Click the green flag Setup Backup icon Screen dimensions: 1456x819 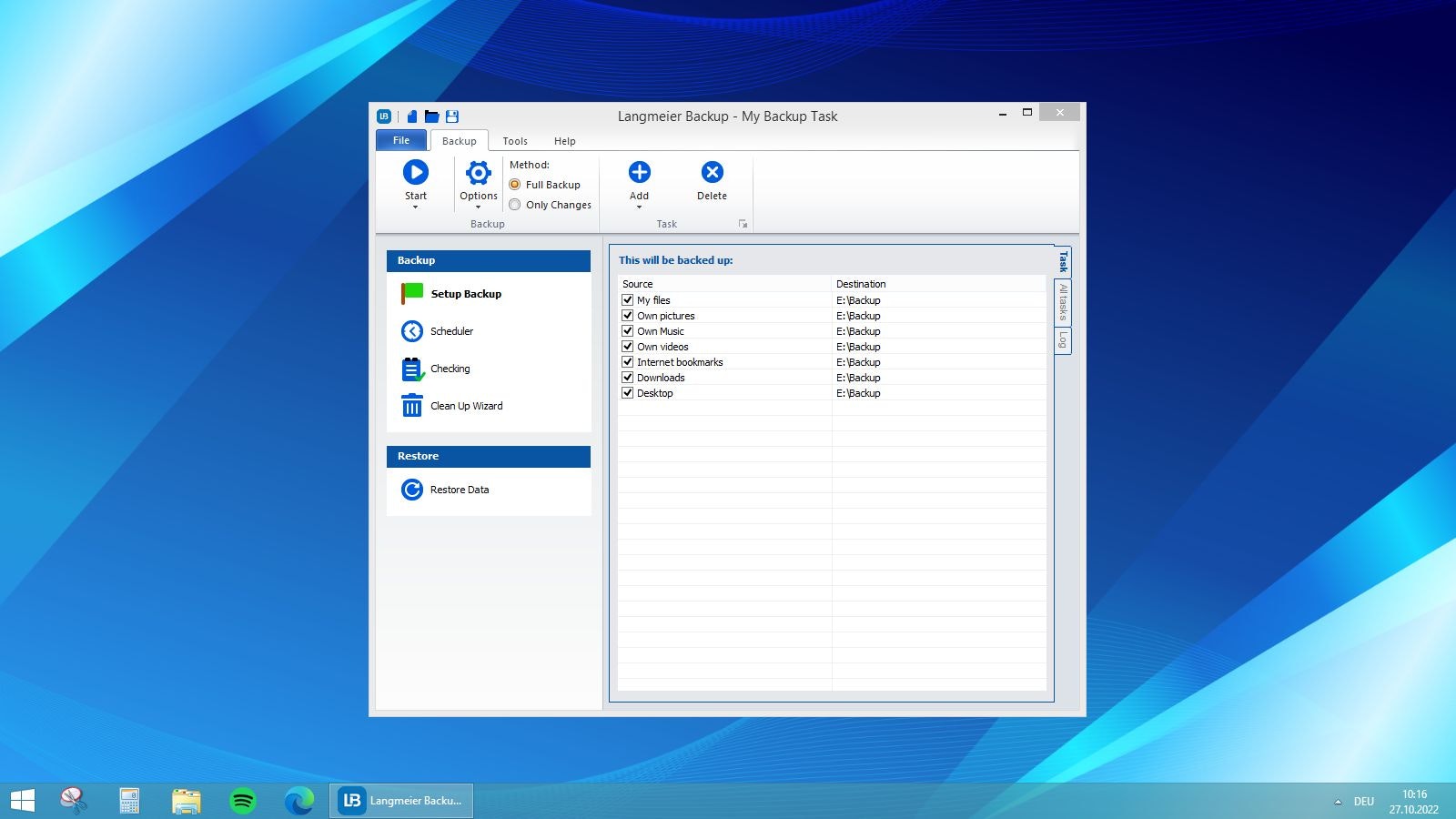point(412,293)
